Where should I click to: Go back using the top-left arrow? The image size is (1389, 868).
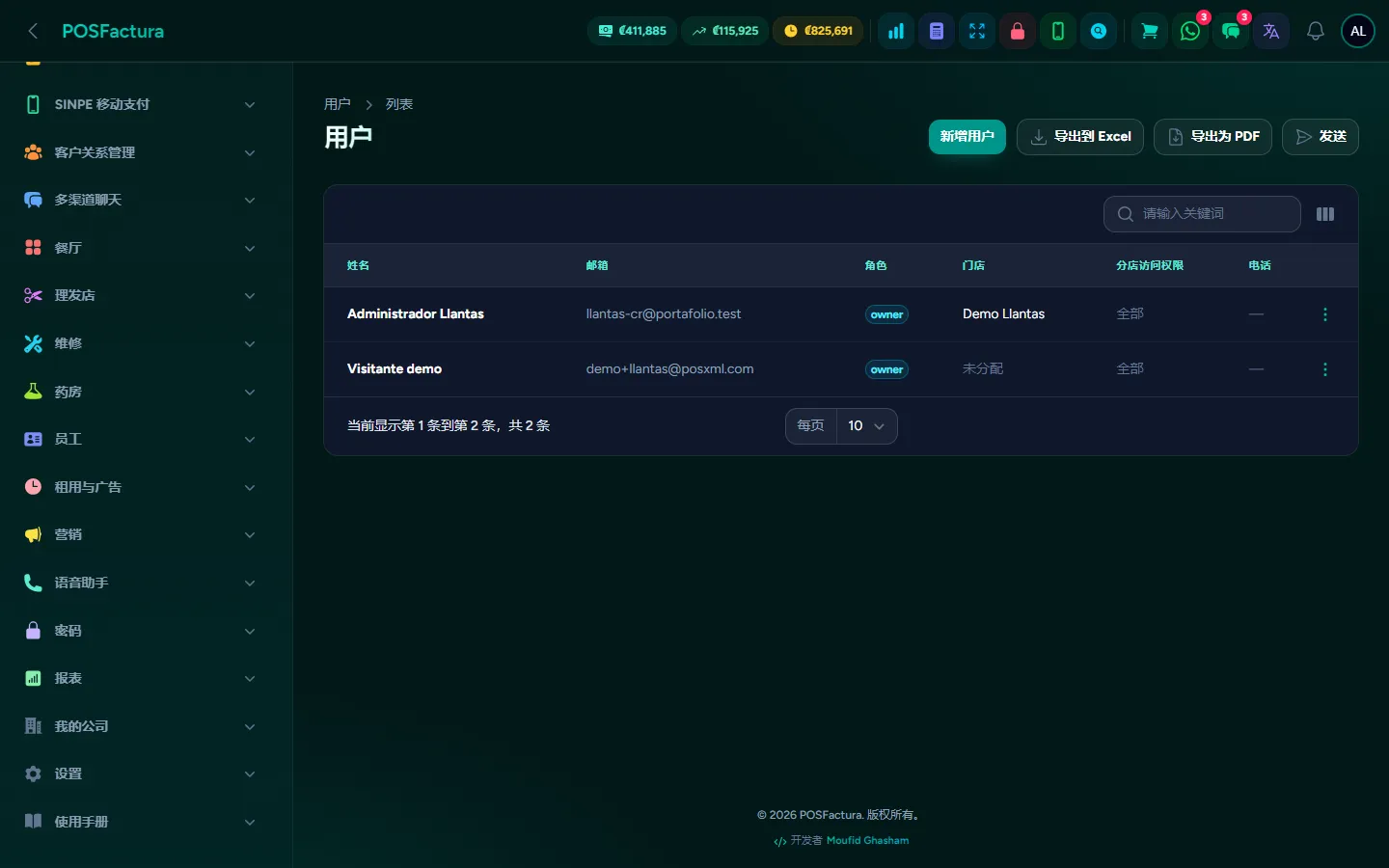click(x=33, y=31)
